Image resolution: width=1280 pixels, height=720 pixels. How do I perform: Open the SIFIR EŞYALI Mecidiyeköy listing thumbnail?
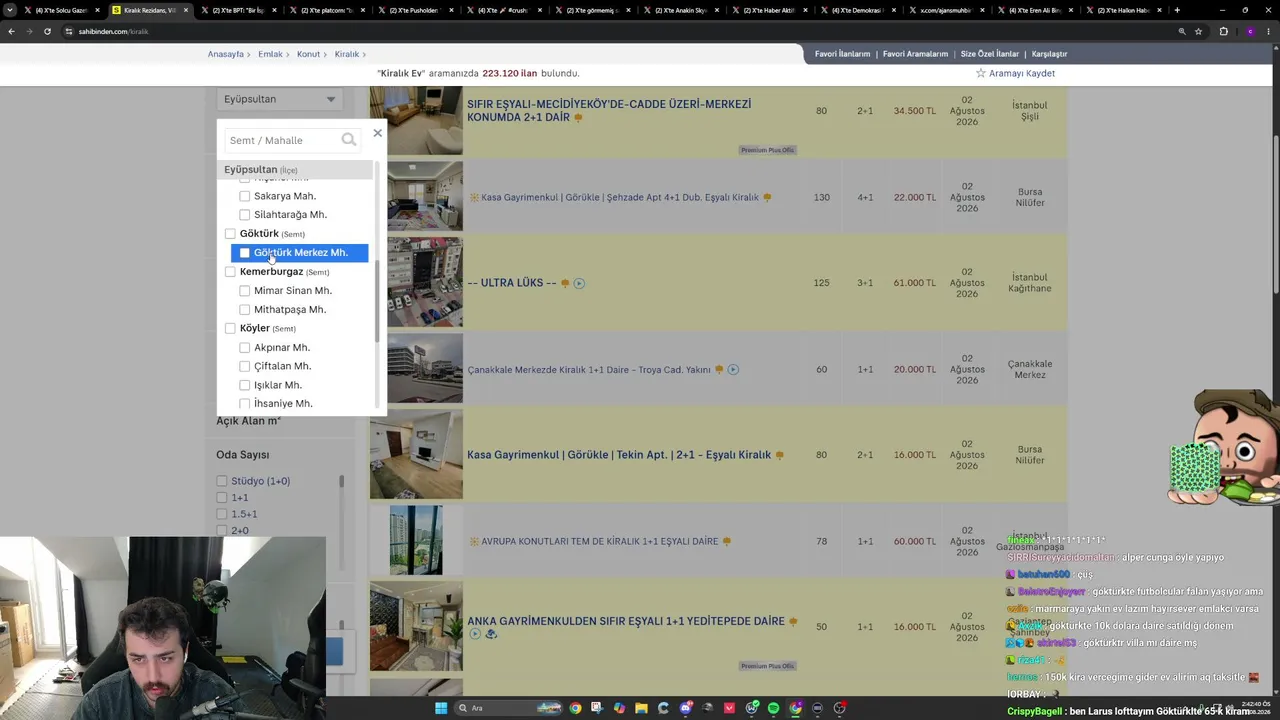click(416, 120)
